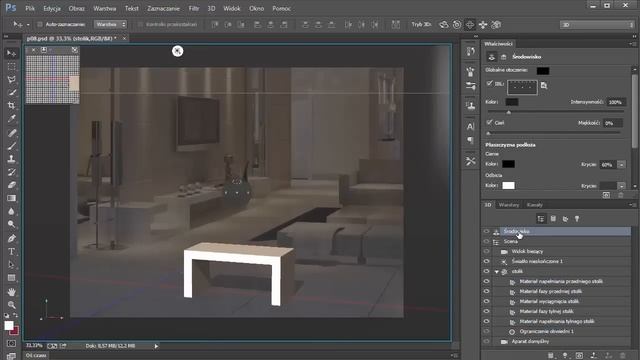The image size is (640, 360).
Task: Toggle visibility of Materiał wyciągnięcia stolik
Action: (x=487, y=302)
